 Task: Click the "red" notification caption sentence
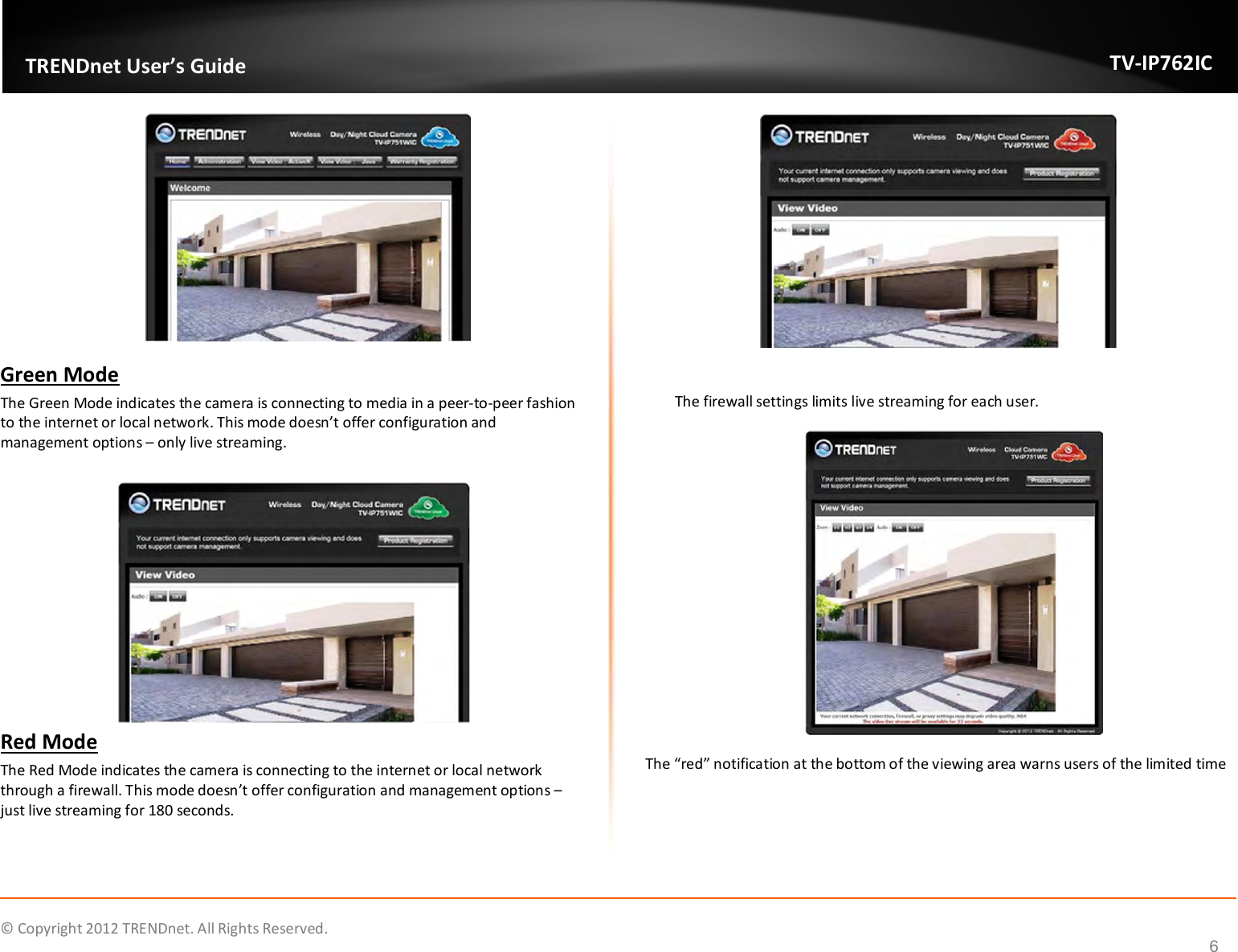click(x=935, y=763)
